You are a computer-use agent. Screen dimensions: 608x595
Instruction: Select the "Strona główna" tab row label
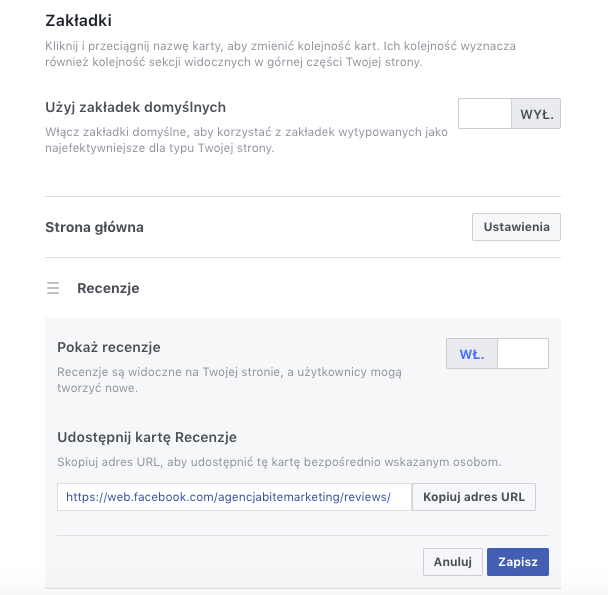point(95,227)
